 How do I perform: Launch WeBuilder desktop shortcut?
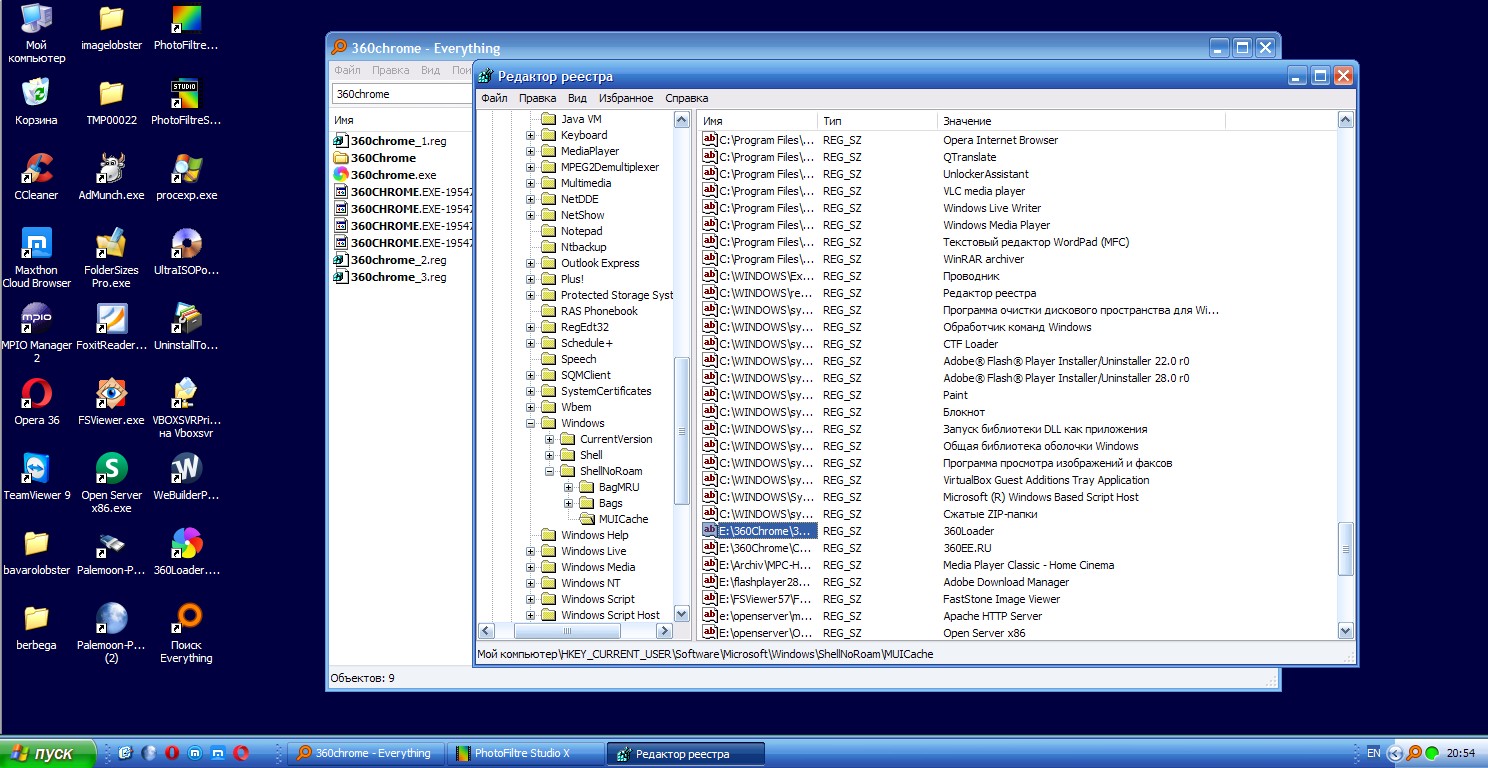(186, 476)
